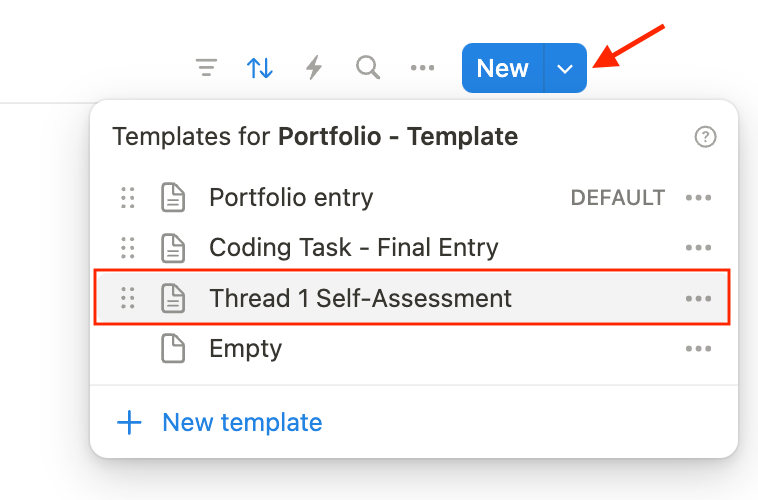This screenshot has width=758, height=500.
Task: Click the sort arrows icon
Action: tap(260, 68)
